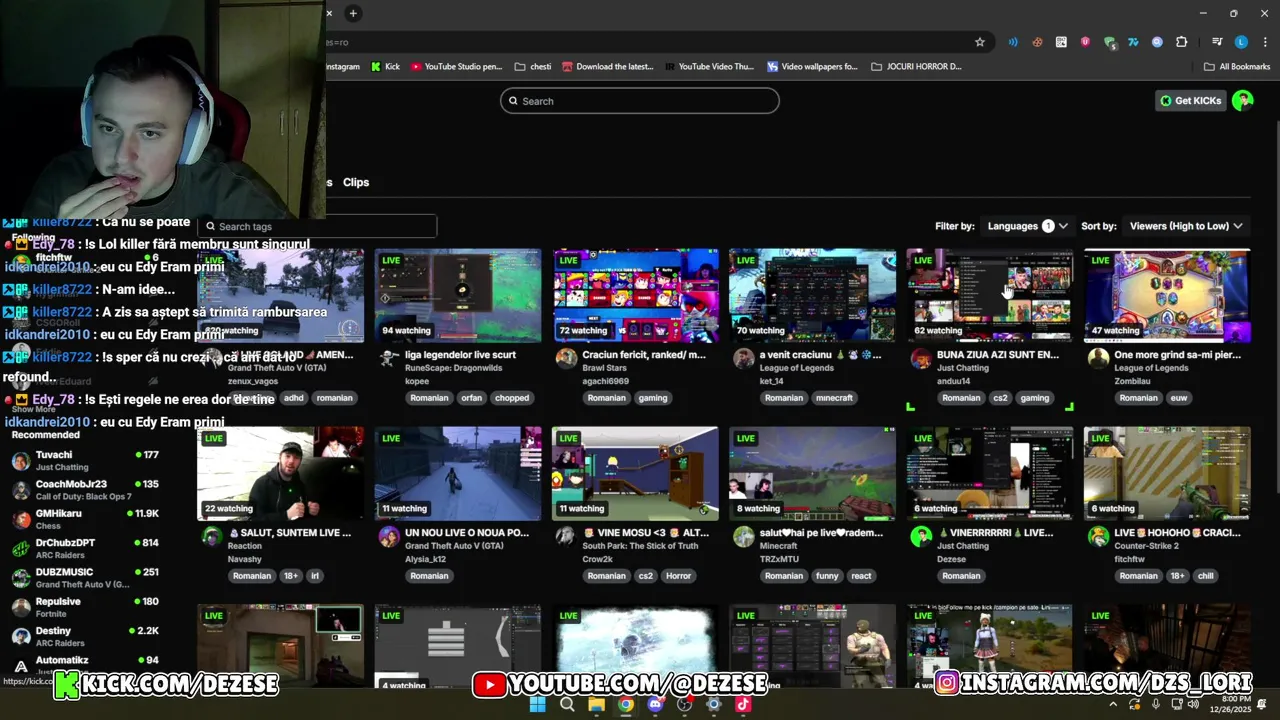Open JOCURI HORROR bookmark folder
Viewport: 1280px width, 720px height.
916,67
